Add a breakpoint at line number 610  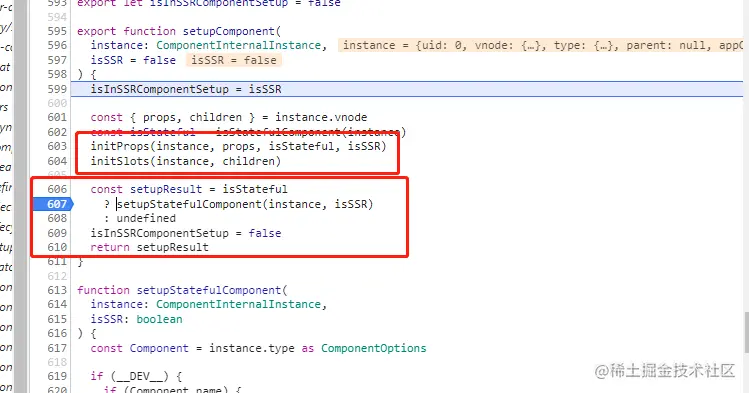[57, 247]
